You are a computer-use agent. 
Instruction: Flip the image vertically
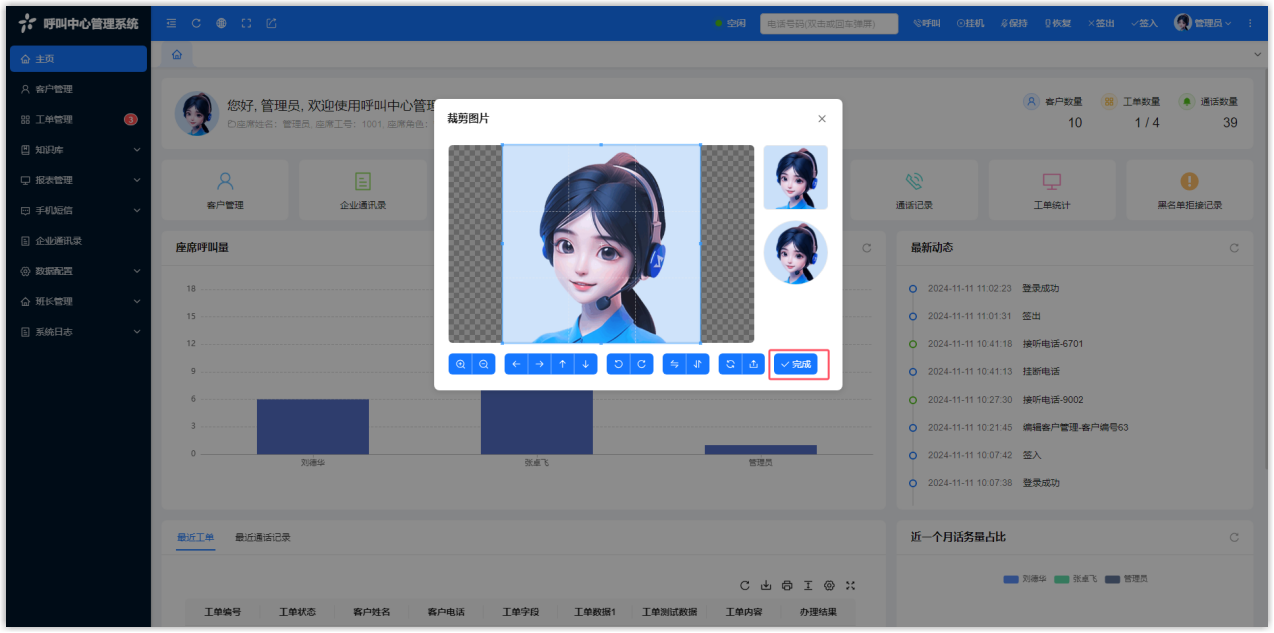coord(698,364)
